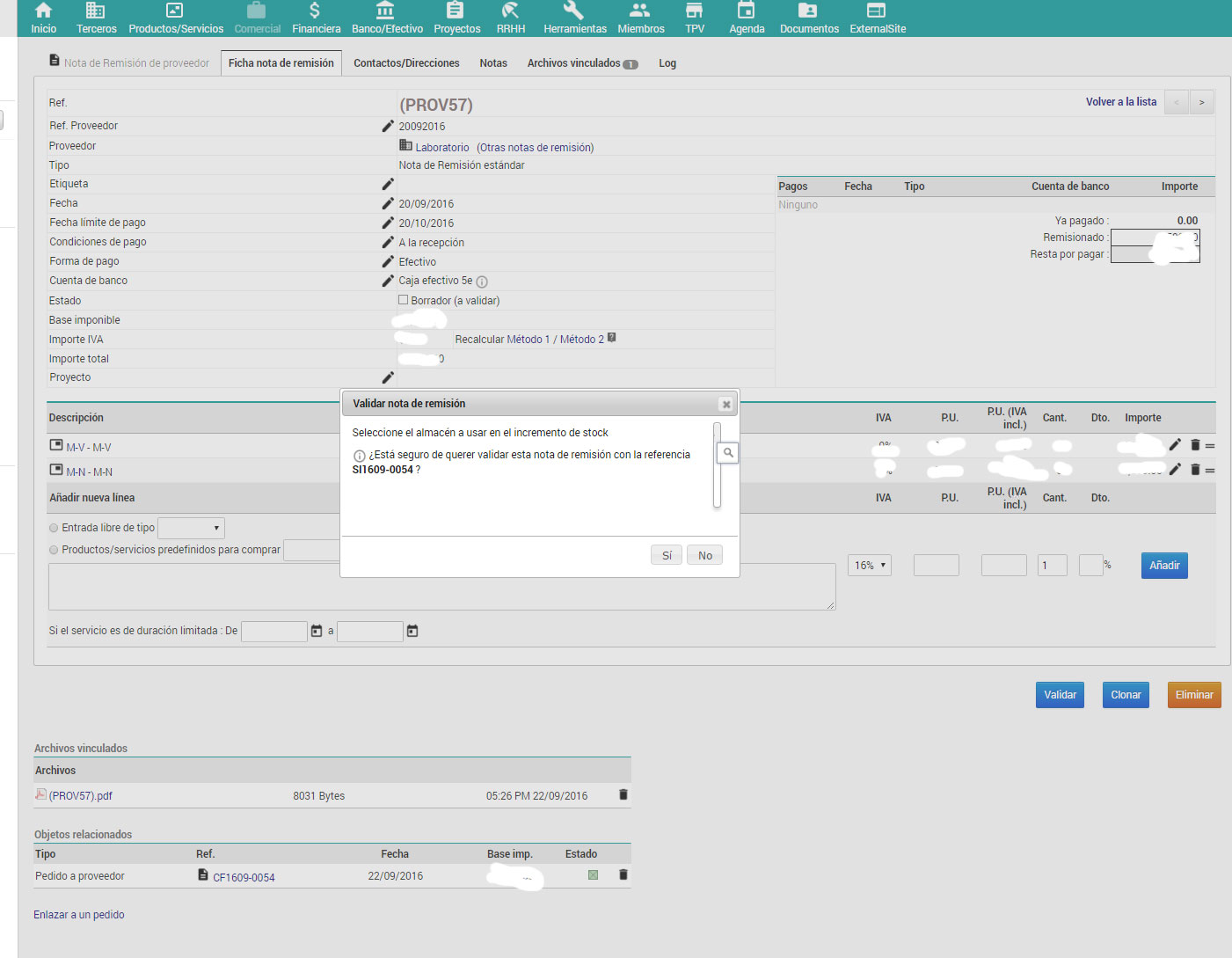
Task: Open the Log tab
Action: 667,63
